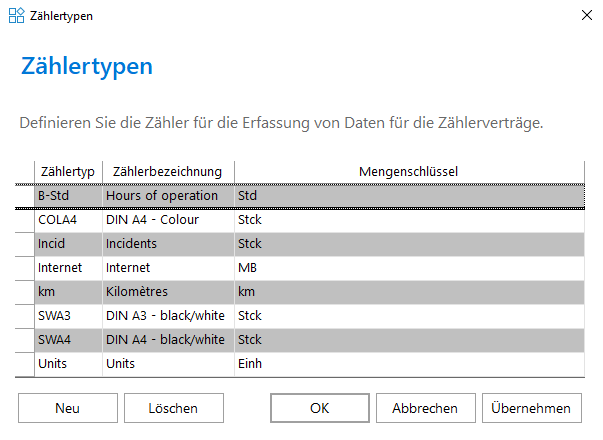This screenshot has width=603, height=440.
Task: Click the Mengenschlüssel column header
Action: 409,172
